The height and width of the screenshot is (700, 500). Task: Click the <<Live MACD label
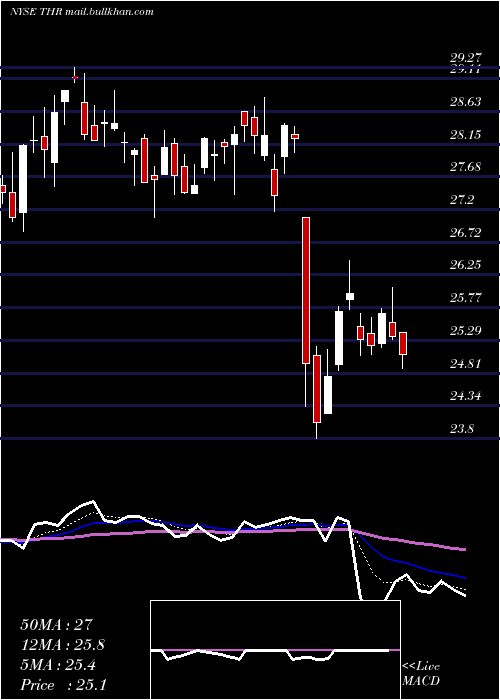(421, 673)
